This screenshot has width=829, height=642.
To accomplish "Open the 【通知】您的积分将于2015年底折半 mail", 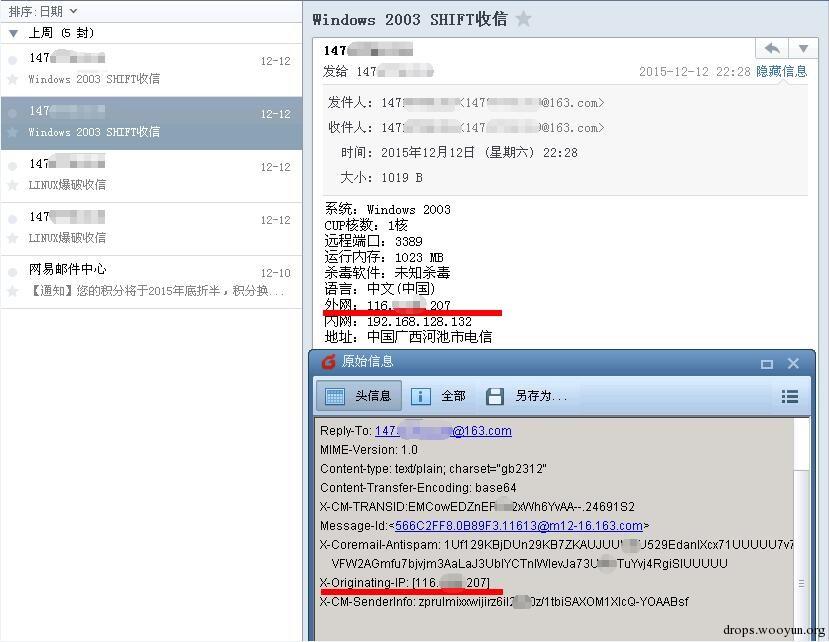I will pyautogui.click(x=151, y=282).
